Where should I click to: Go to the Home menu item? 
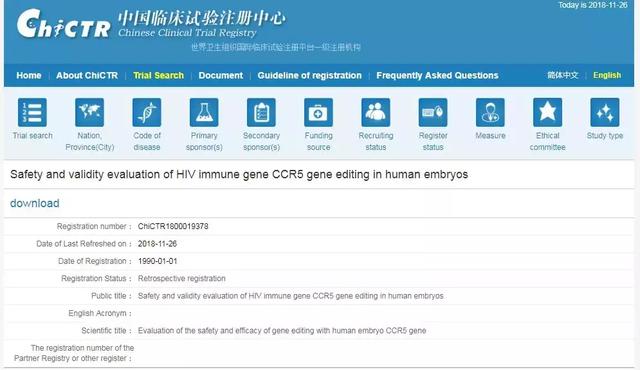tap(29, 75)
